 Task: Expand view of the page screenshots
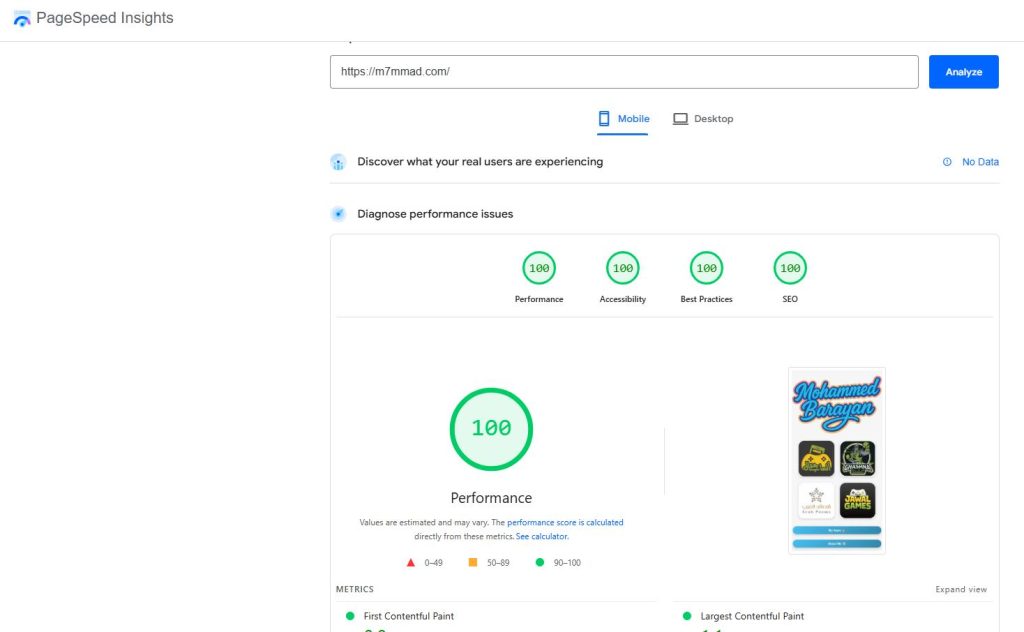[961, 589]
